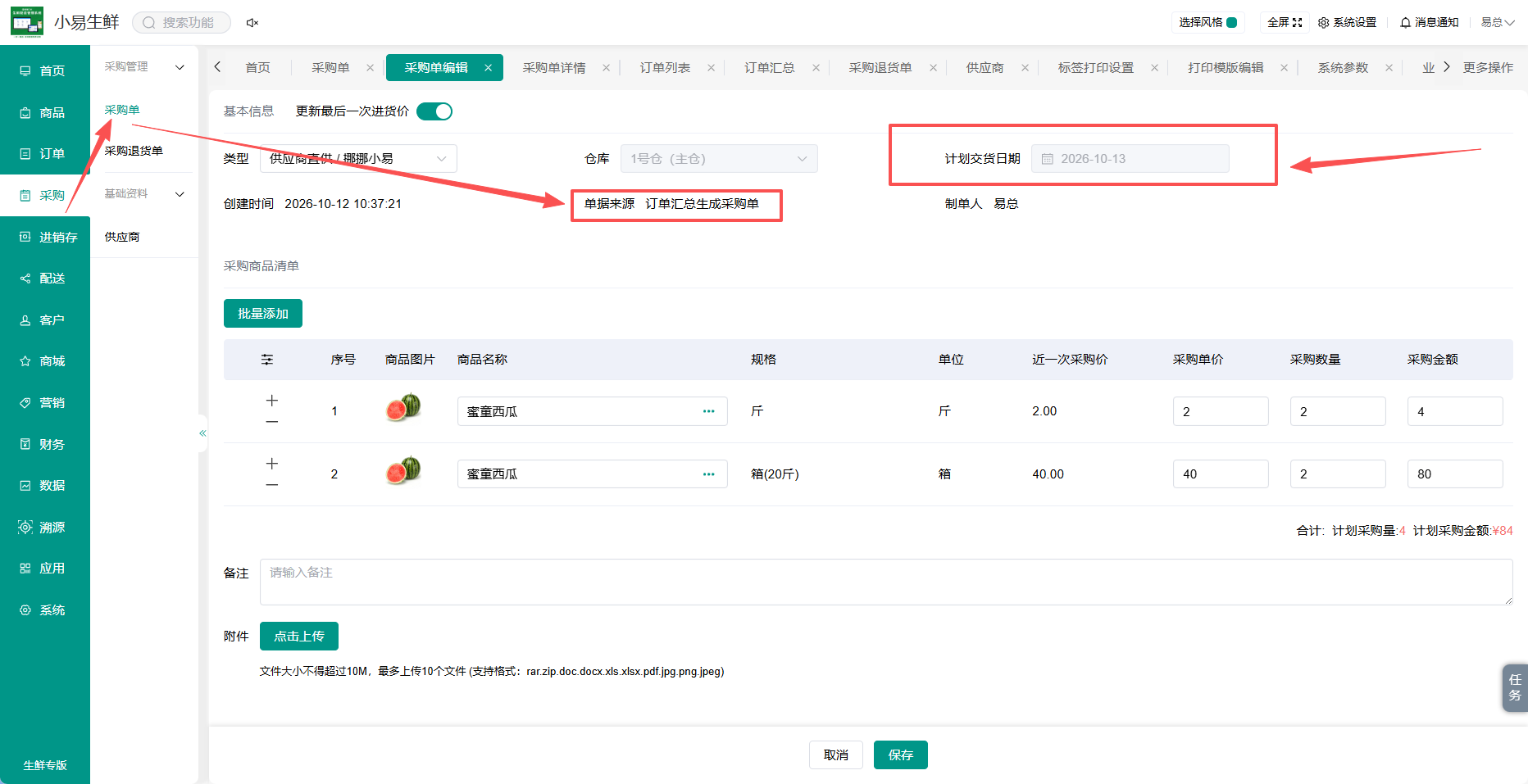Open 配送 module in sidebar

pos(45,279)
